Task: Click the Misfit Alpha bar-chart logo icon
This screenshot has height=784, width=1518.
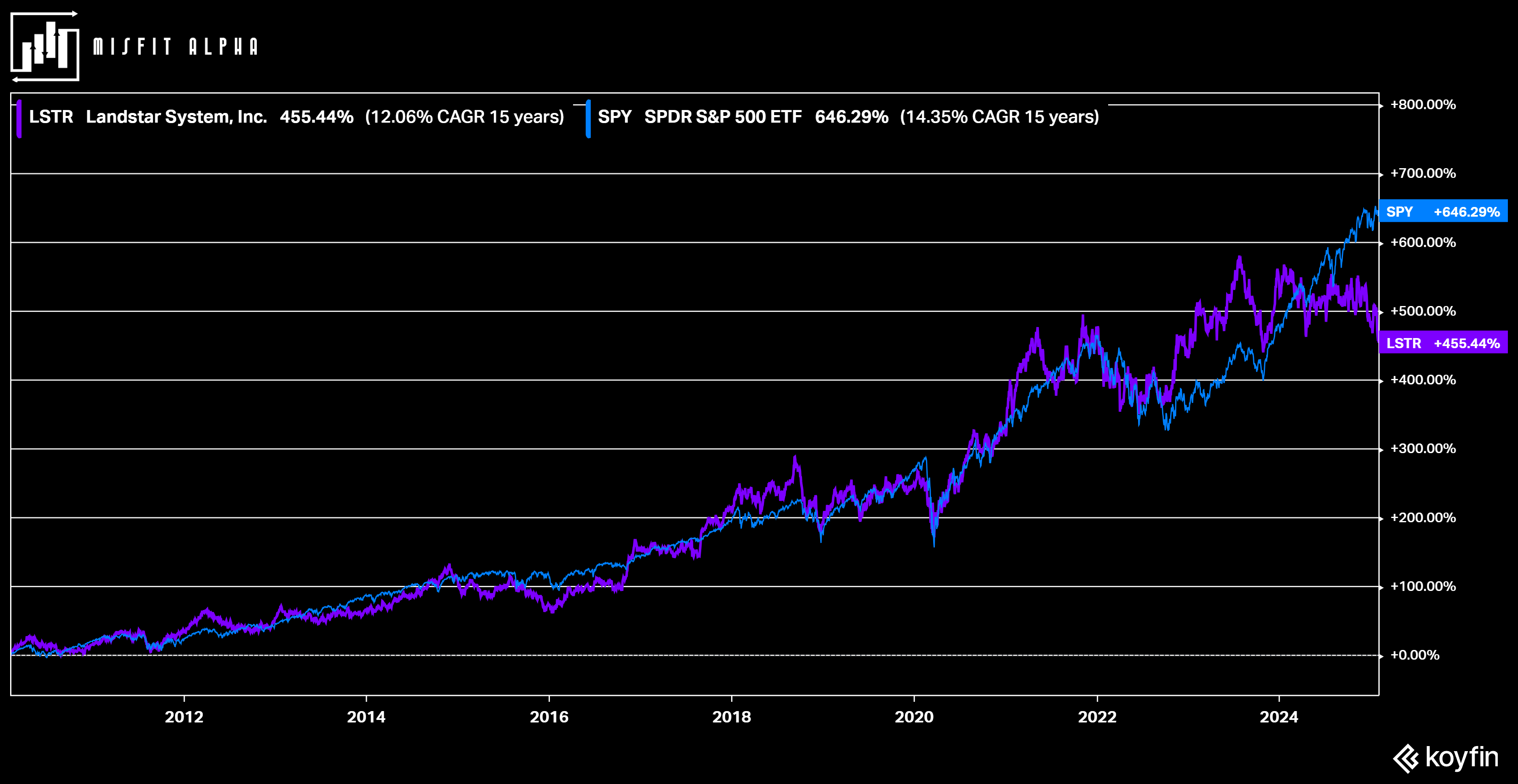Action: [x=45, y=46]
